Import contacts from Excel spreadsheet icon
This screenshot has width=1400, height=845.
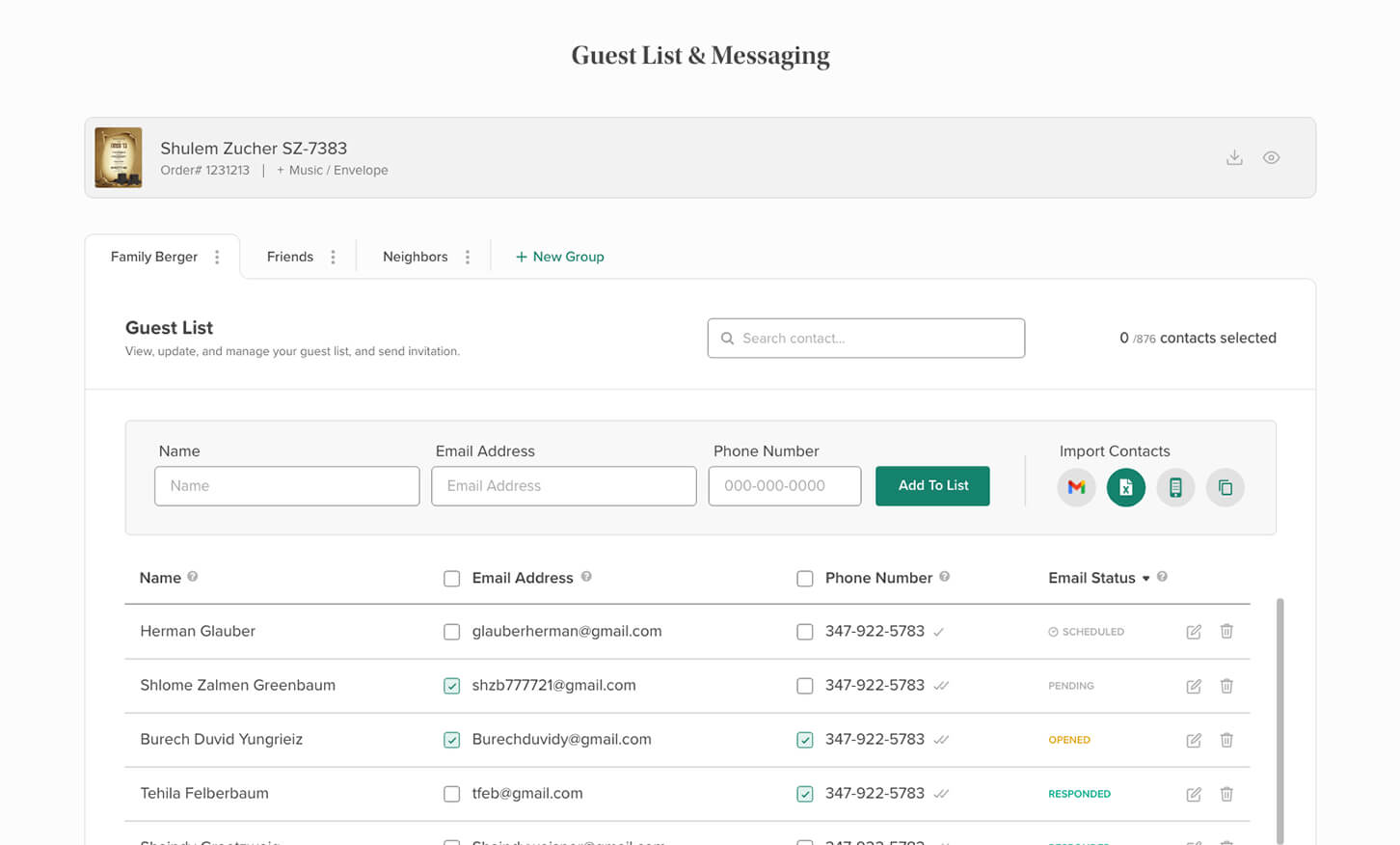tap(1125, 487)
